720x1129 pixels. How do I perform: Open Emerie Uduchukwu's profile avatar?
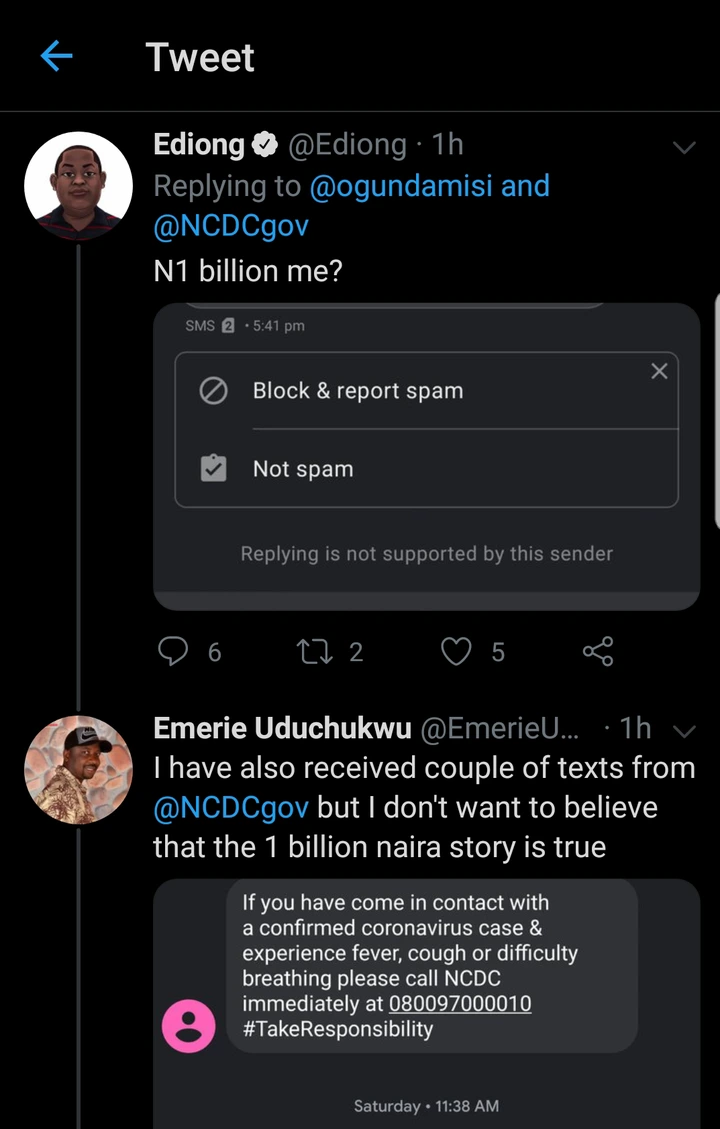tap(78, 769)
